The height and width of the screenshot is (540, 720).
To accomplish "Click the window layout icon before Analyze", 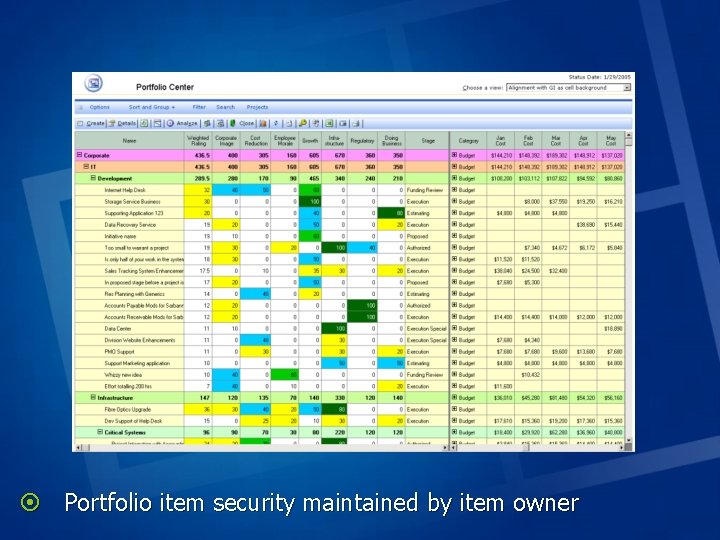I will (x=158, y=124).
